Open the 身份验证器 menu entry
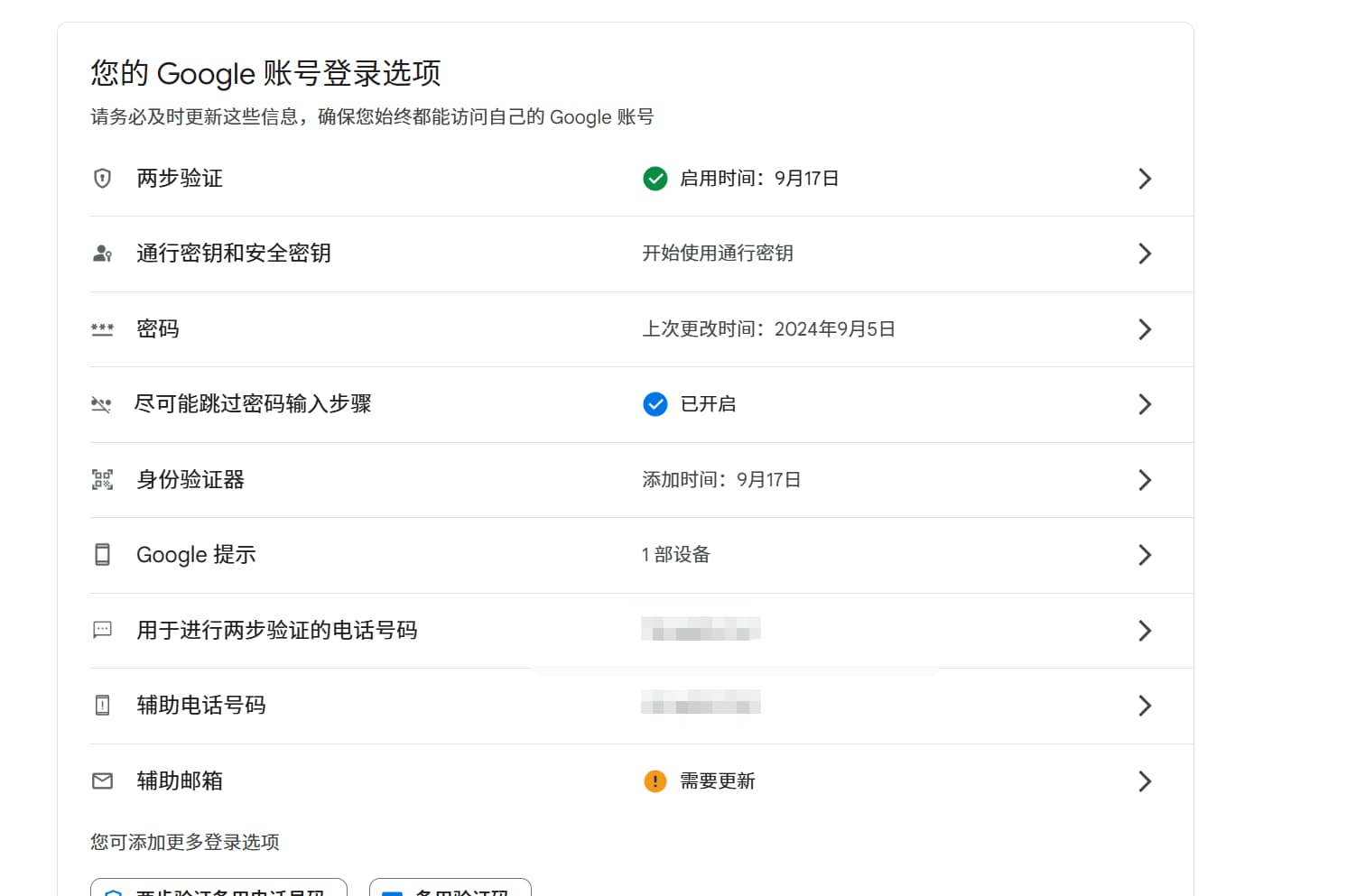The width and height of the screenshot is (1365, 896). click(x=190, y=480)
